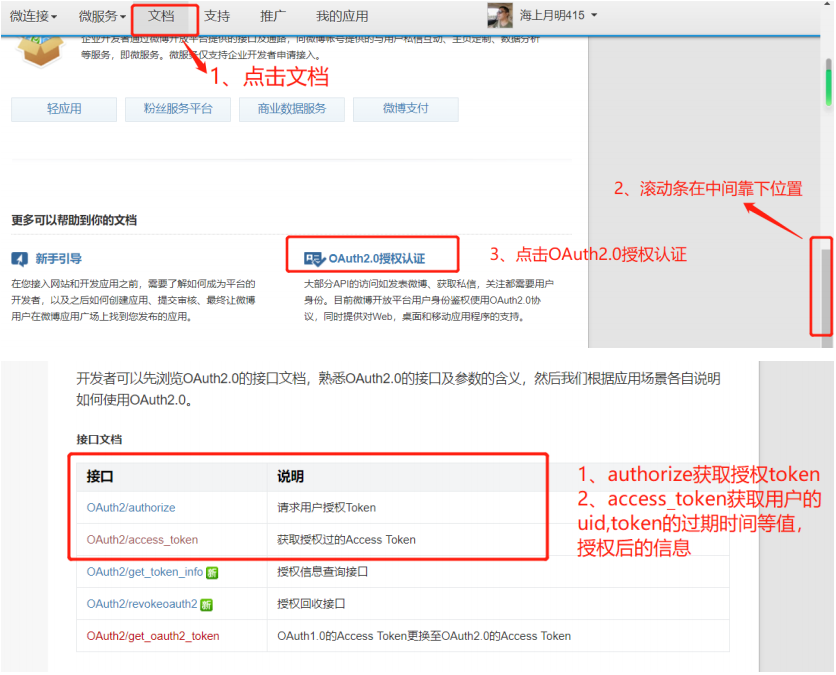
Task: Open the 支持 menu item
Action: pyautogui.click(x=217, y=17)
